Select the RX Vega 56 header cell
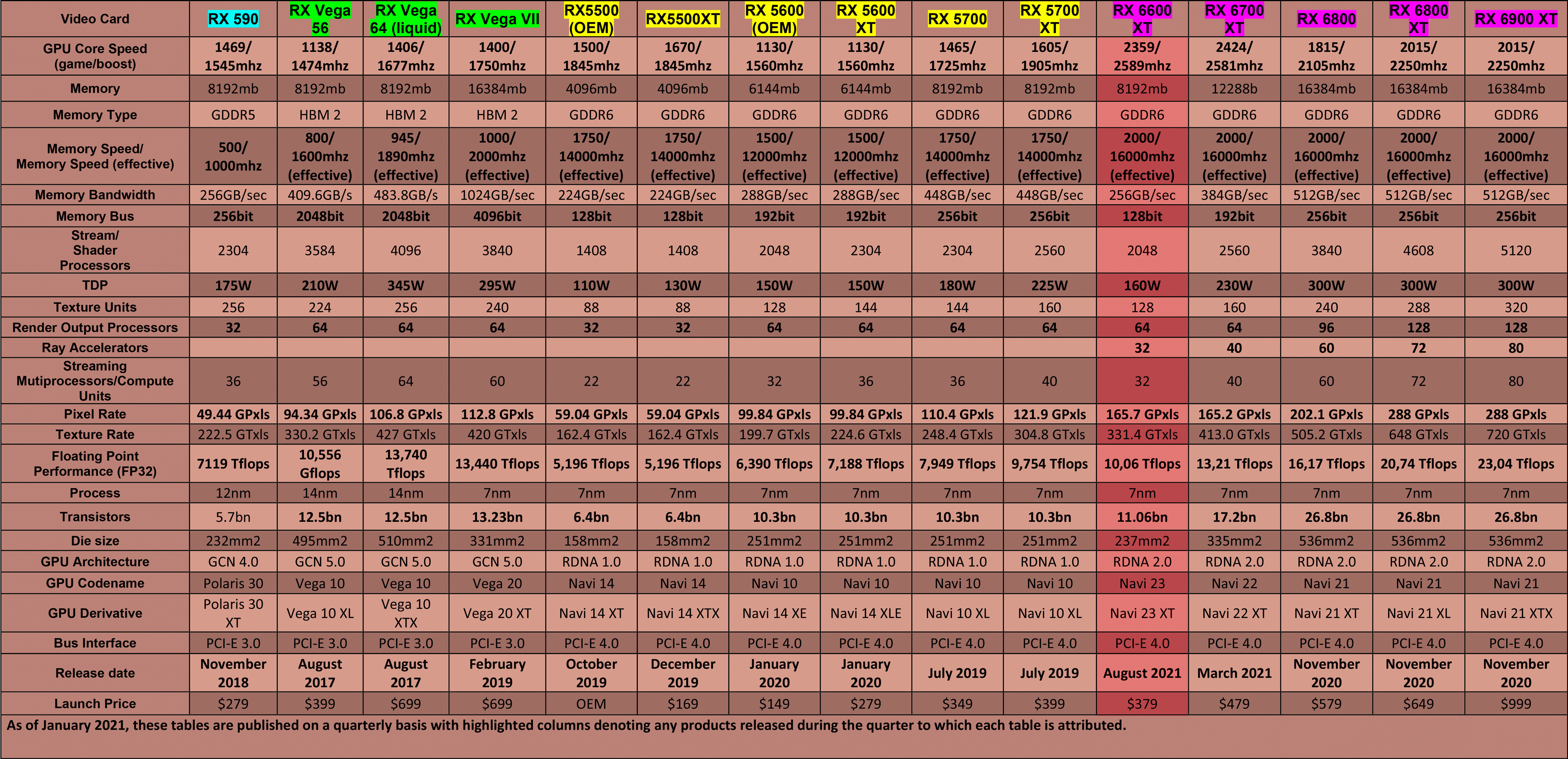Viewport: 1568px width, 759px height. [x=320, y=19]
